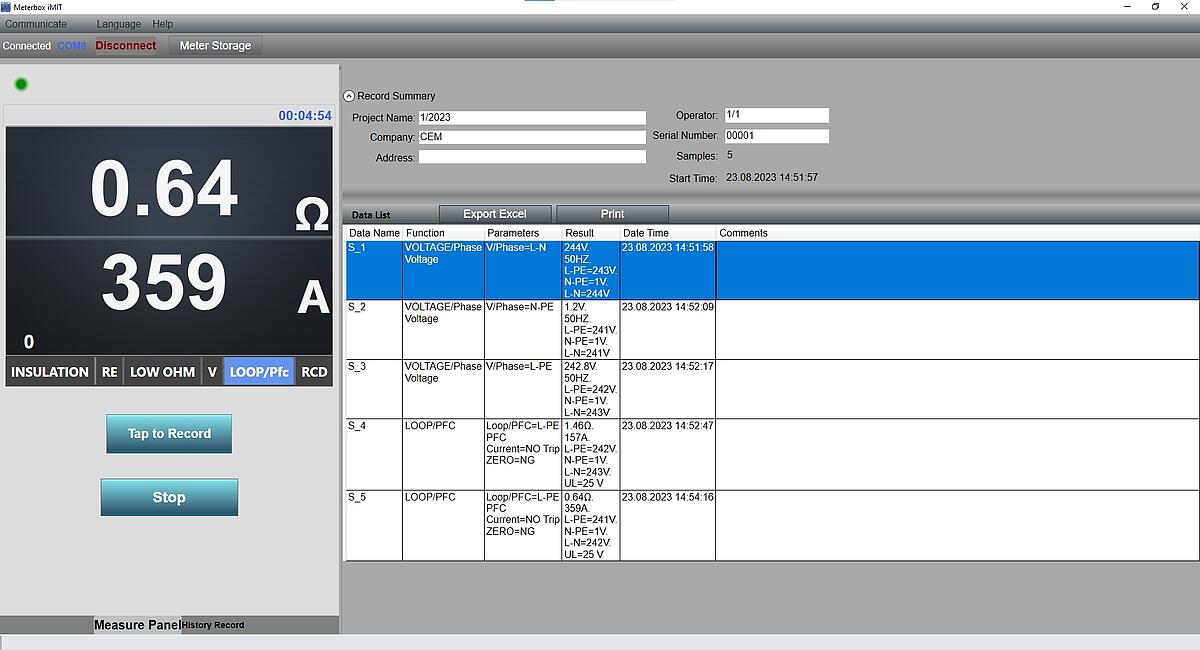The height and width of the screenshot is (650, 1200).
Task: Select the LOW OHM mode
Action: [162, 372]
